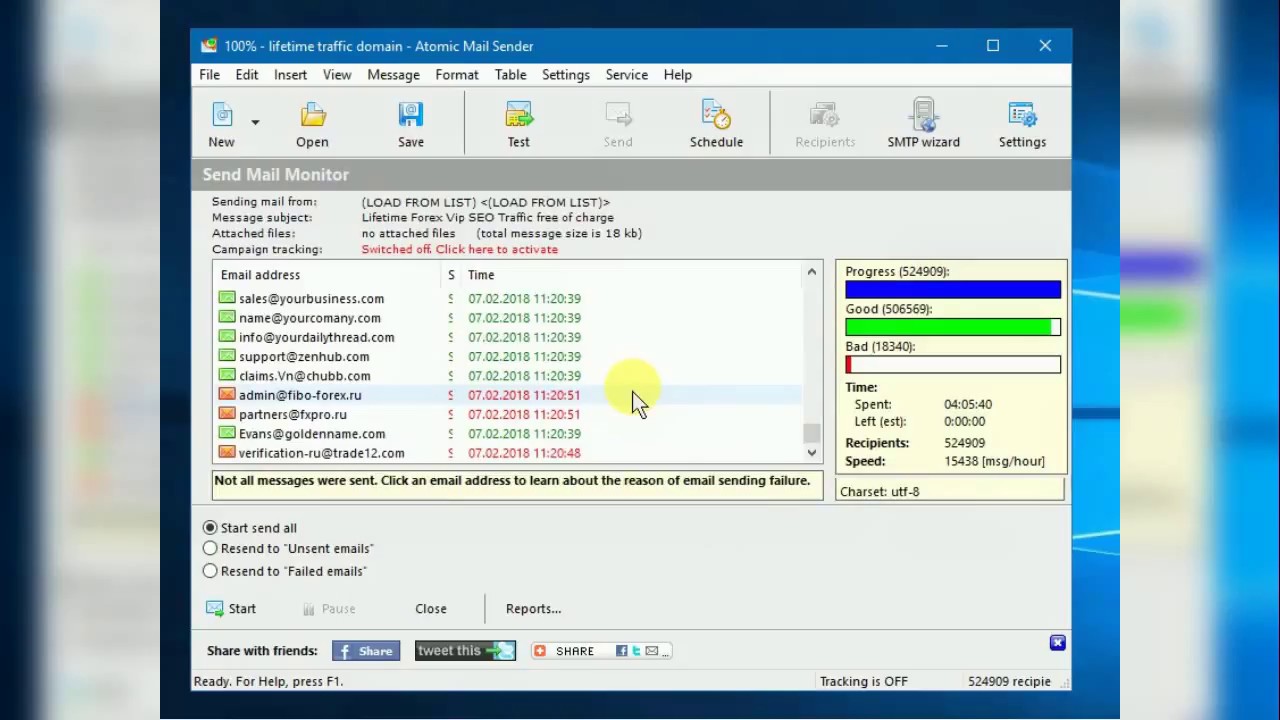1280x720 pixels.
Task: Click the failed envelope icon beside admin@fibo-forex.ru
Action: point(227,394)
